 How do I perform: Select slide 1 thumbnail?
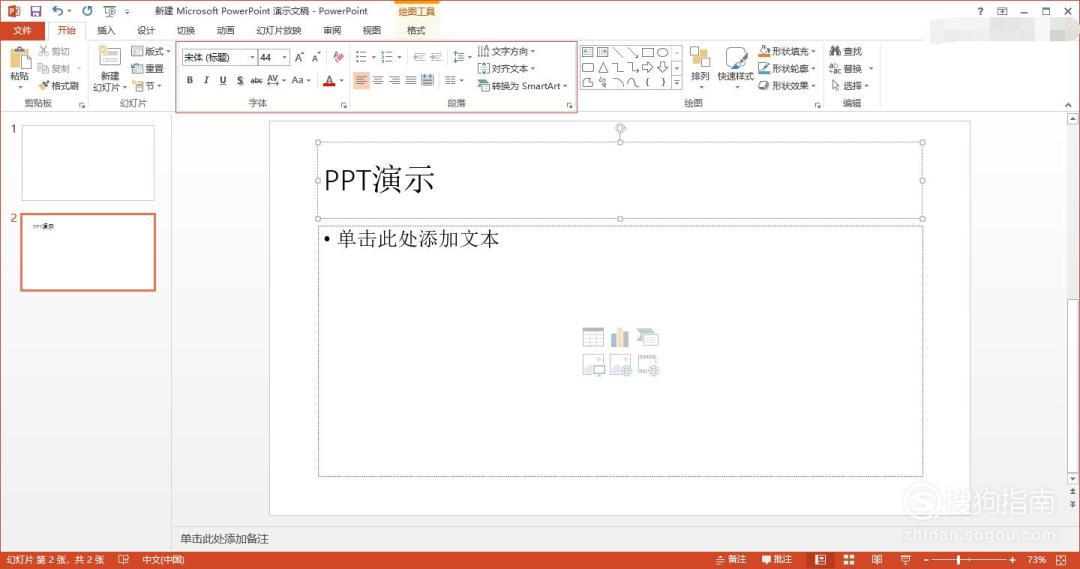coord(88,163)
